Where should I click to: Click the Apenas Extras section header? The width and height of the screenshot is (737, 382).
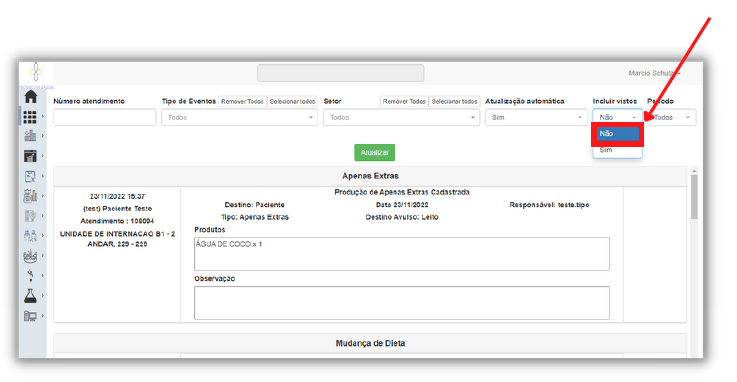(x=370, y=176)
